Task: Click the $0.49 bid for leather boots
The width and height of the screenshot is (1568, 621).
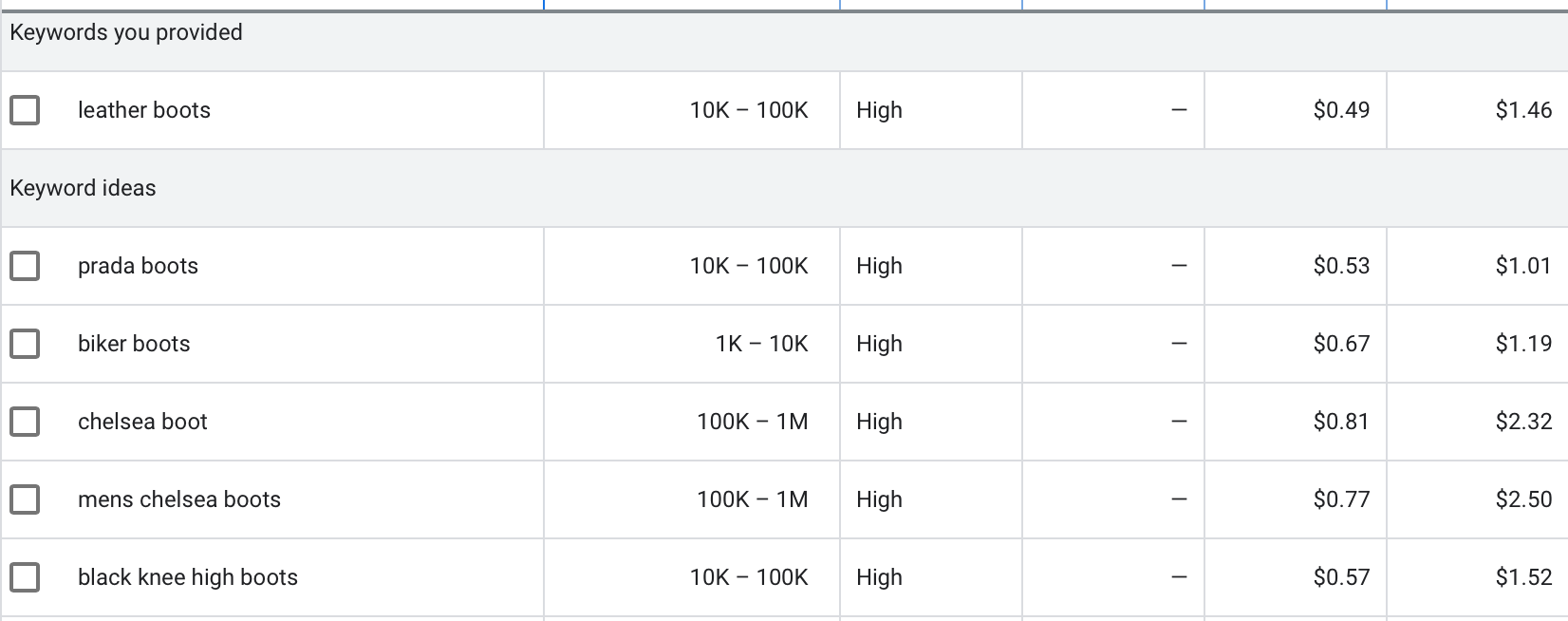Action: coord(1341,110)
